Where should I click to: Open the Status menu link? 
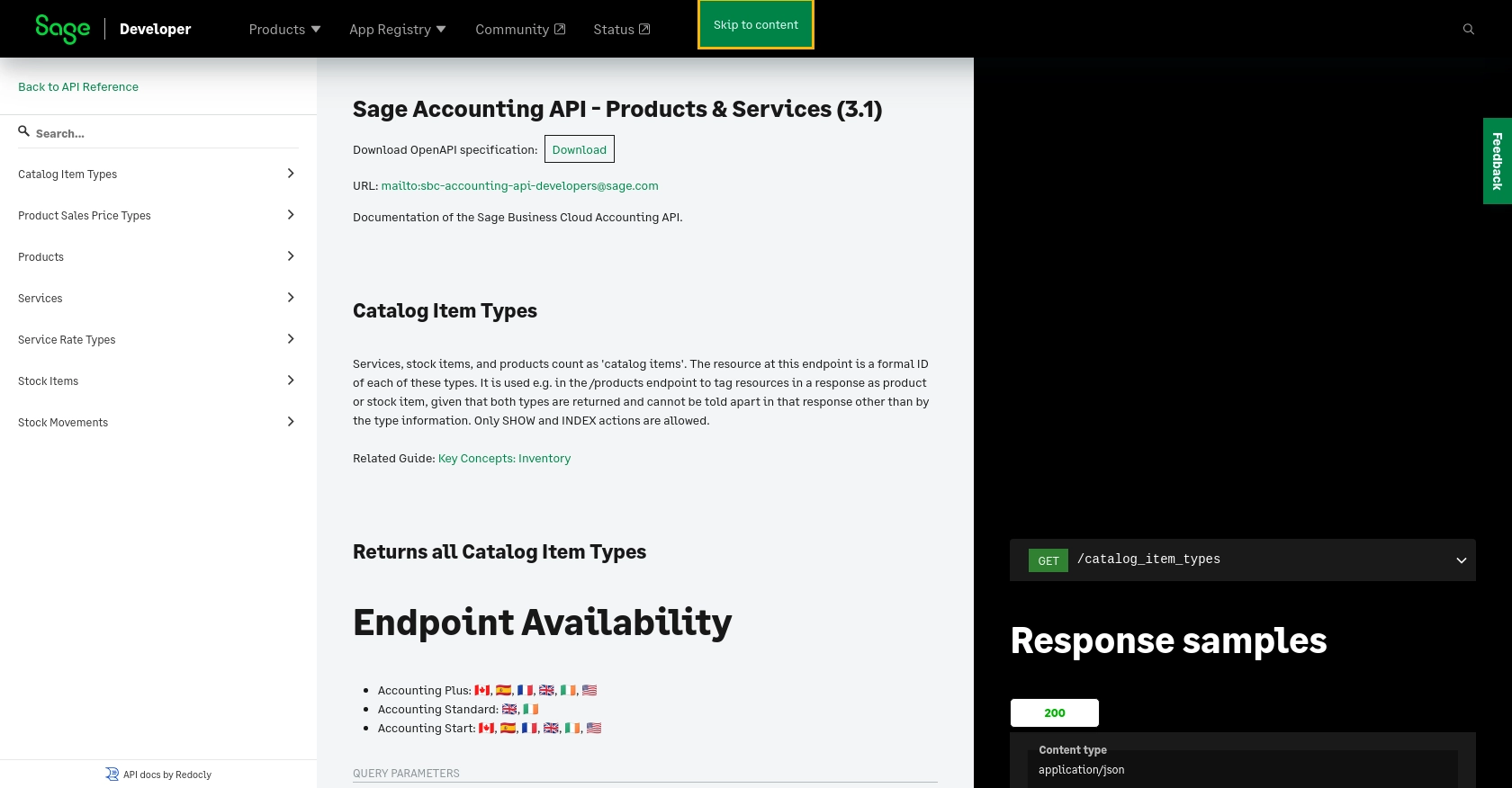point(621,30)
